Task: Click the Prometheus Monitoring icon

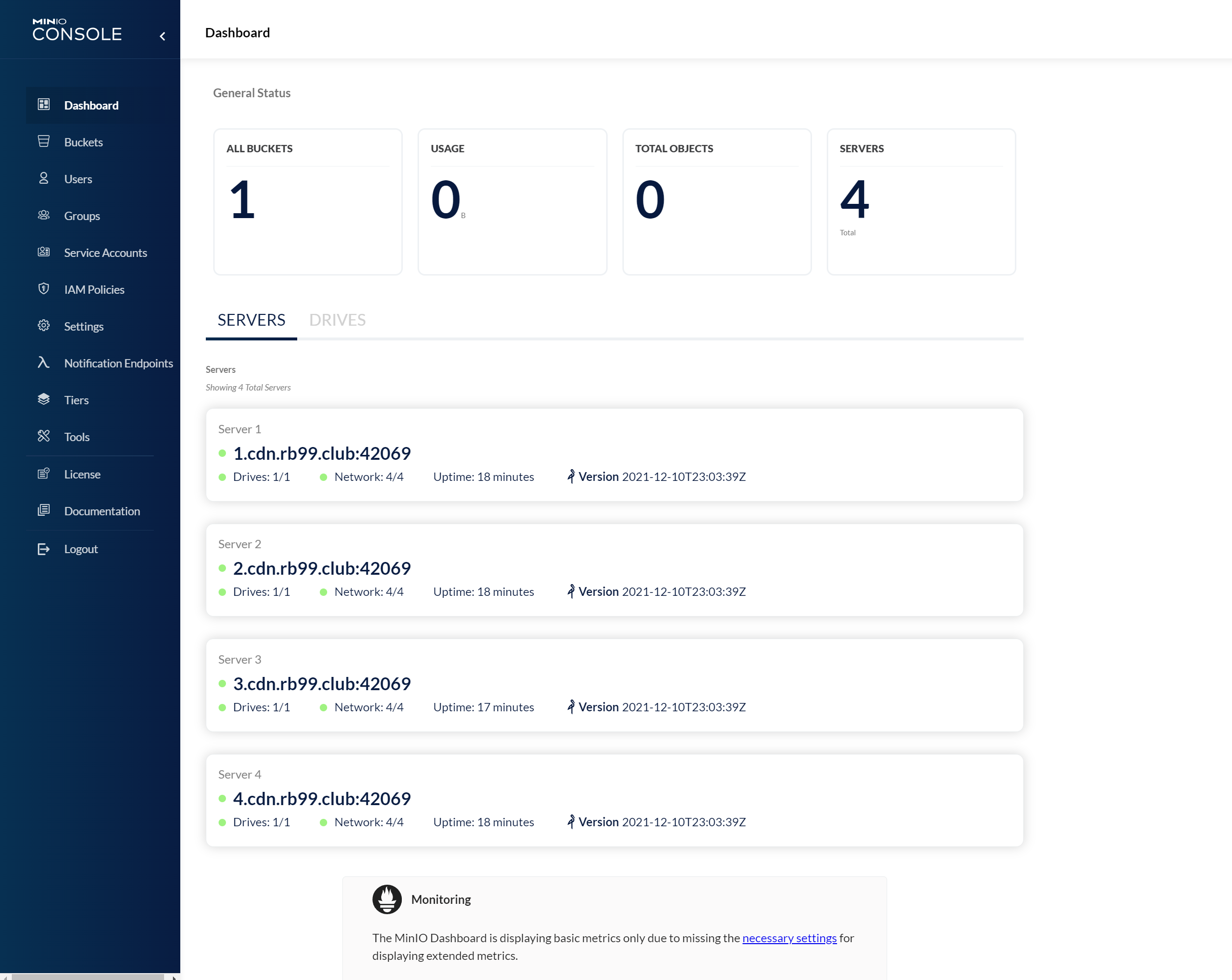Action: click(387, 898)
